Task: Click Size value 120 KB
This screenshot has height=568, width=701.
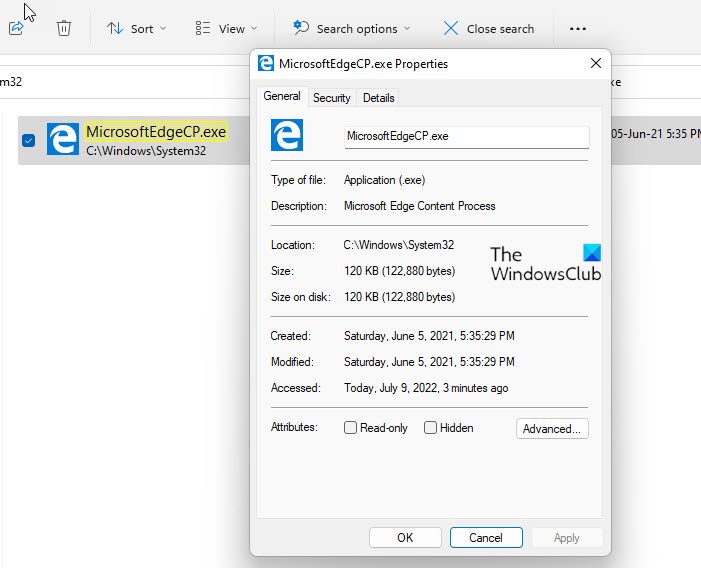Action: pyautogui.click(x=399, y=271)
